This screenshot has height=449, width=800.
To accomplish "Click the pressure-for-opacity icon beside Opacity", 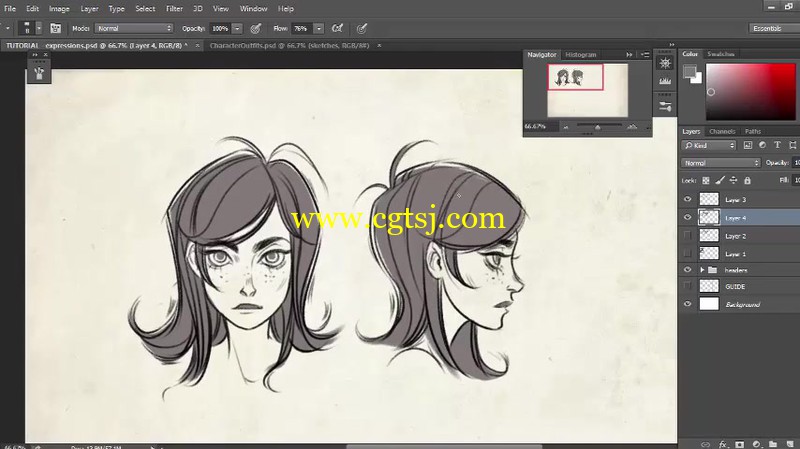I will point(256,29).
